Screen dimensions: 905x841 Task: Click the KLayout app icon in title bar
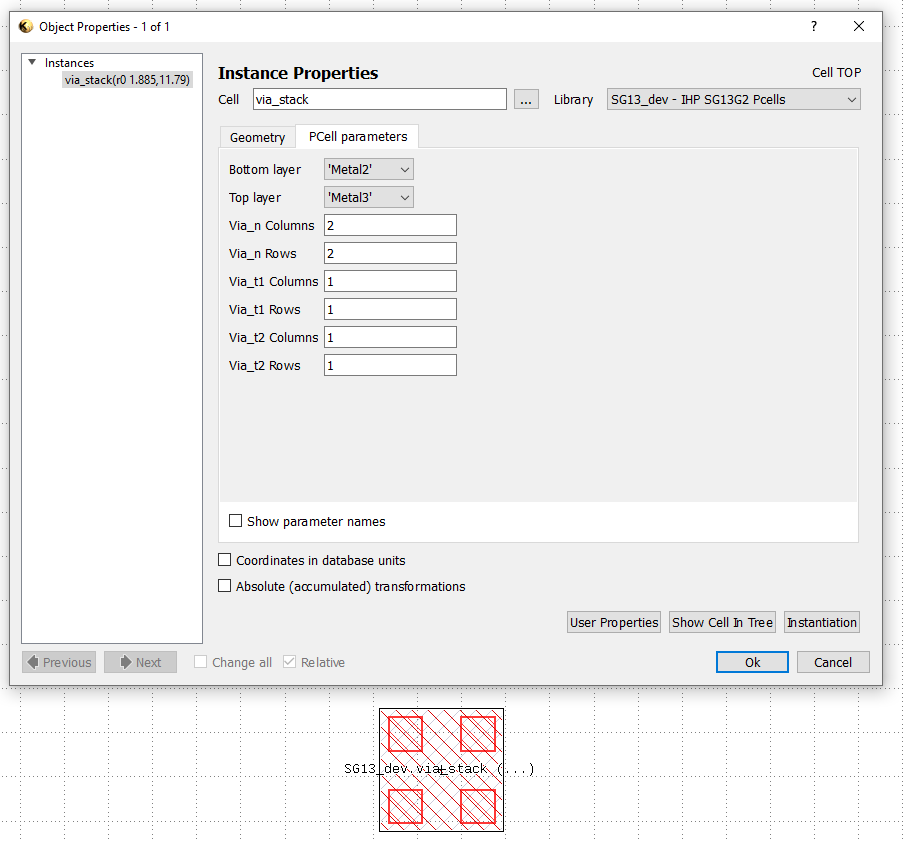[25, 27]
